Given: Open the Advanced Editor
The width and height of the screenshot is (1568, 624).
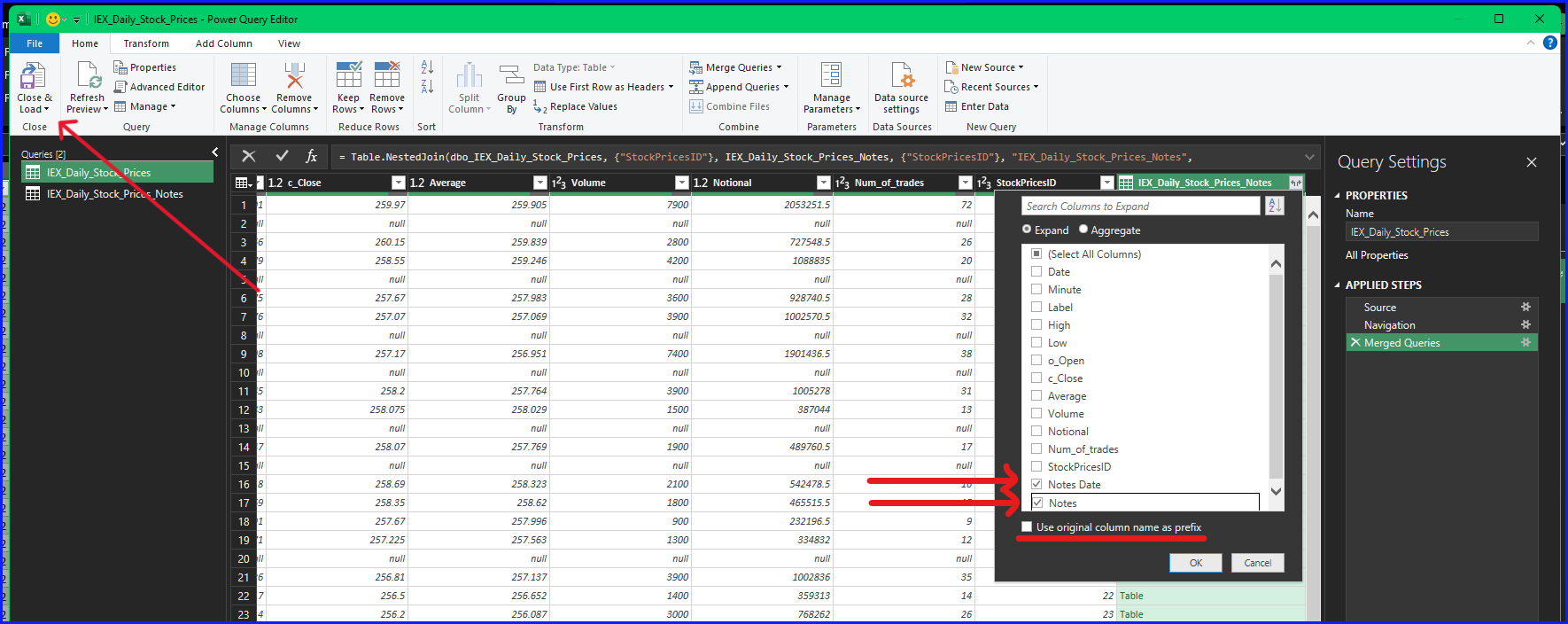Looking at the screenshot, I should [159, 87].
